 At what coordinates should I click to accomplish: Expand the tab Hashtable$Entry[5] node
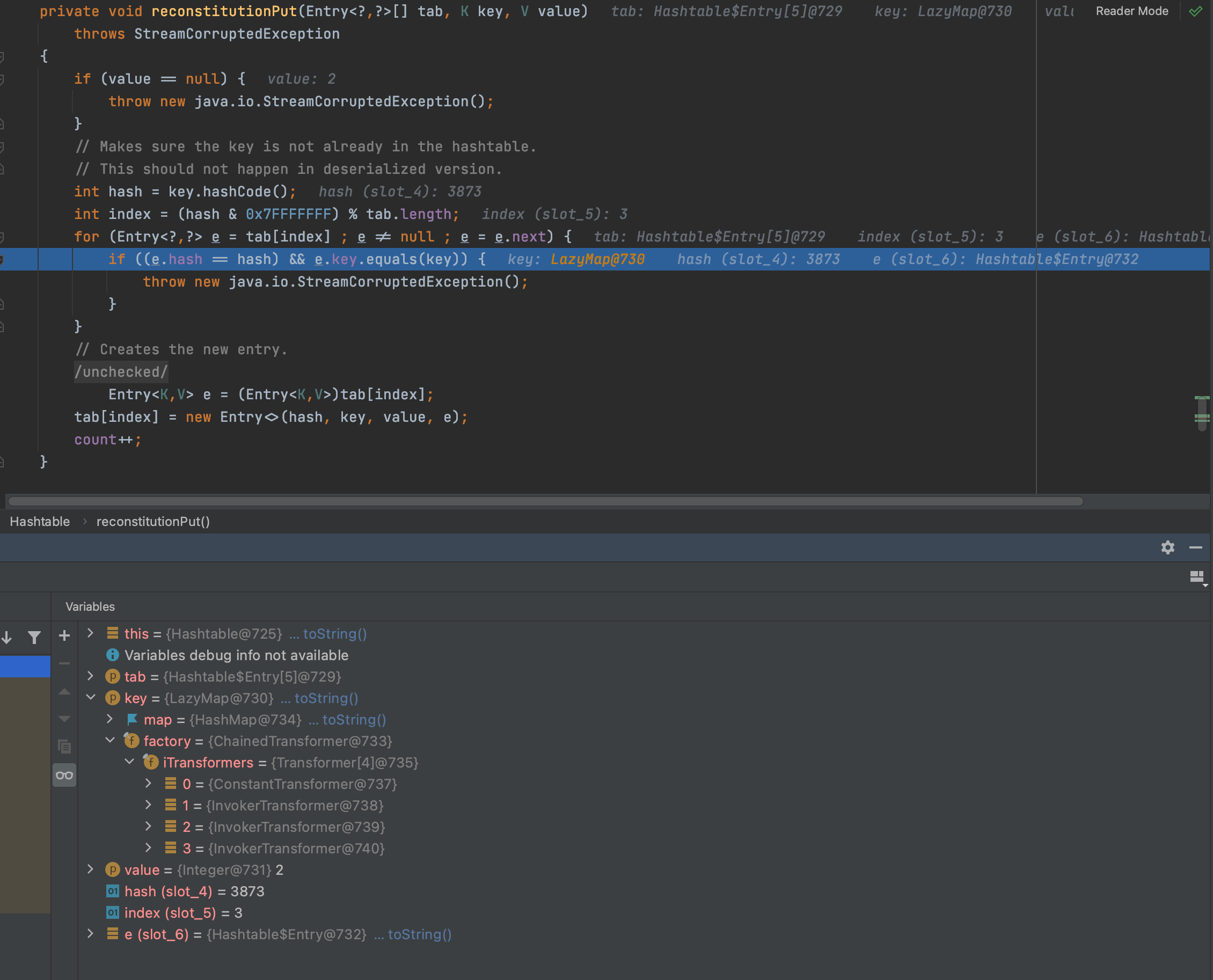pos(90,676)
